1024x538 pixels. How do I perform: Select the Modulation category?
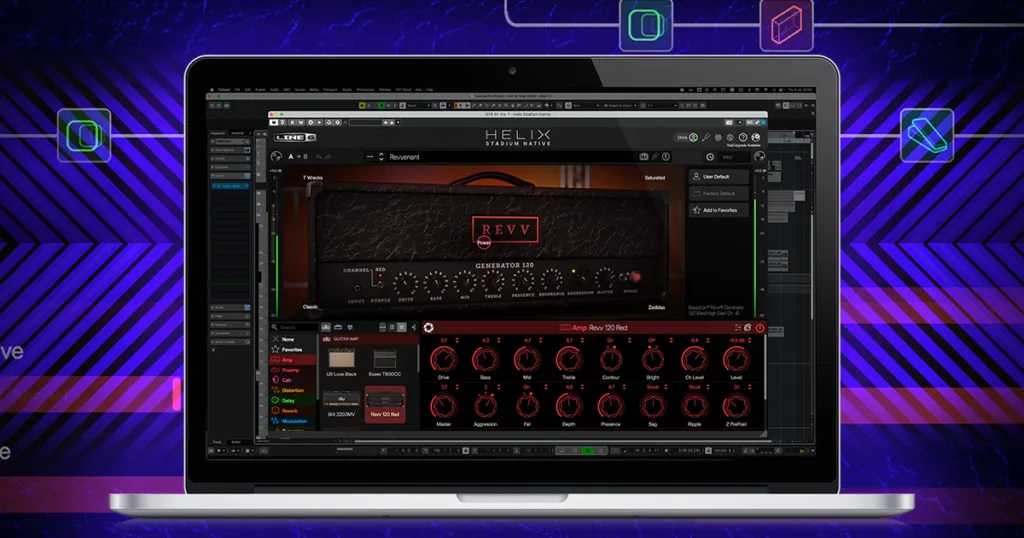click(x=293, y=421)
